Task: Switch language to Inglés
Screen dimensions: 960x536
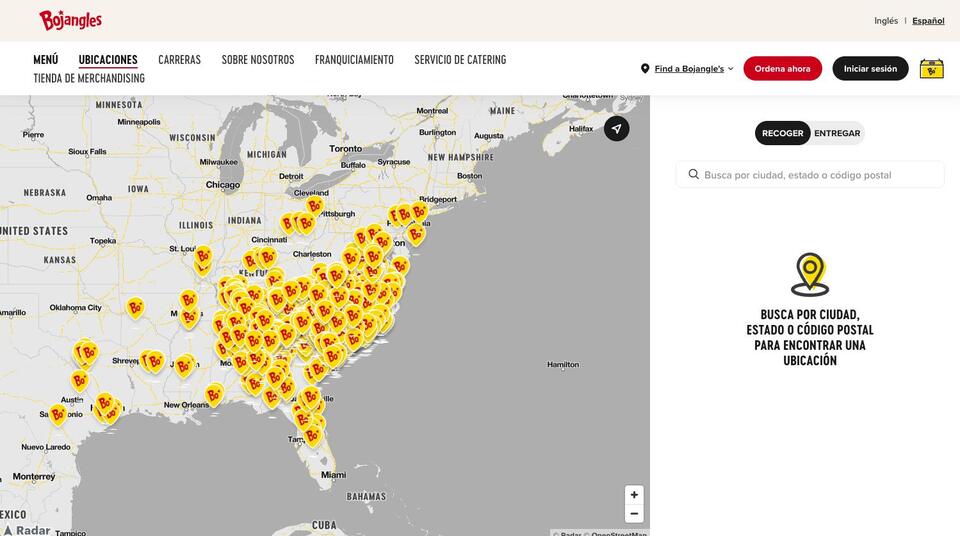Action: 886,21
